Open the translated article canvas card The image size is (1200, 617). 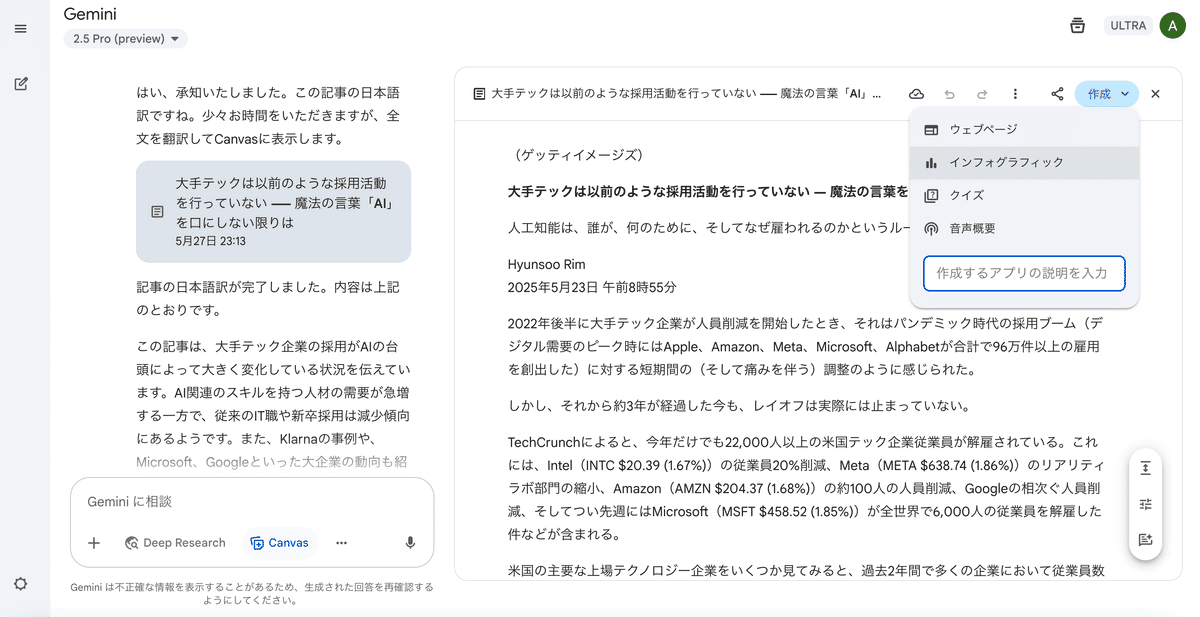pos(273,212)
